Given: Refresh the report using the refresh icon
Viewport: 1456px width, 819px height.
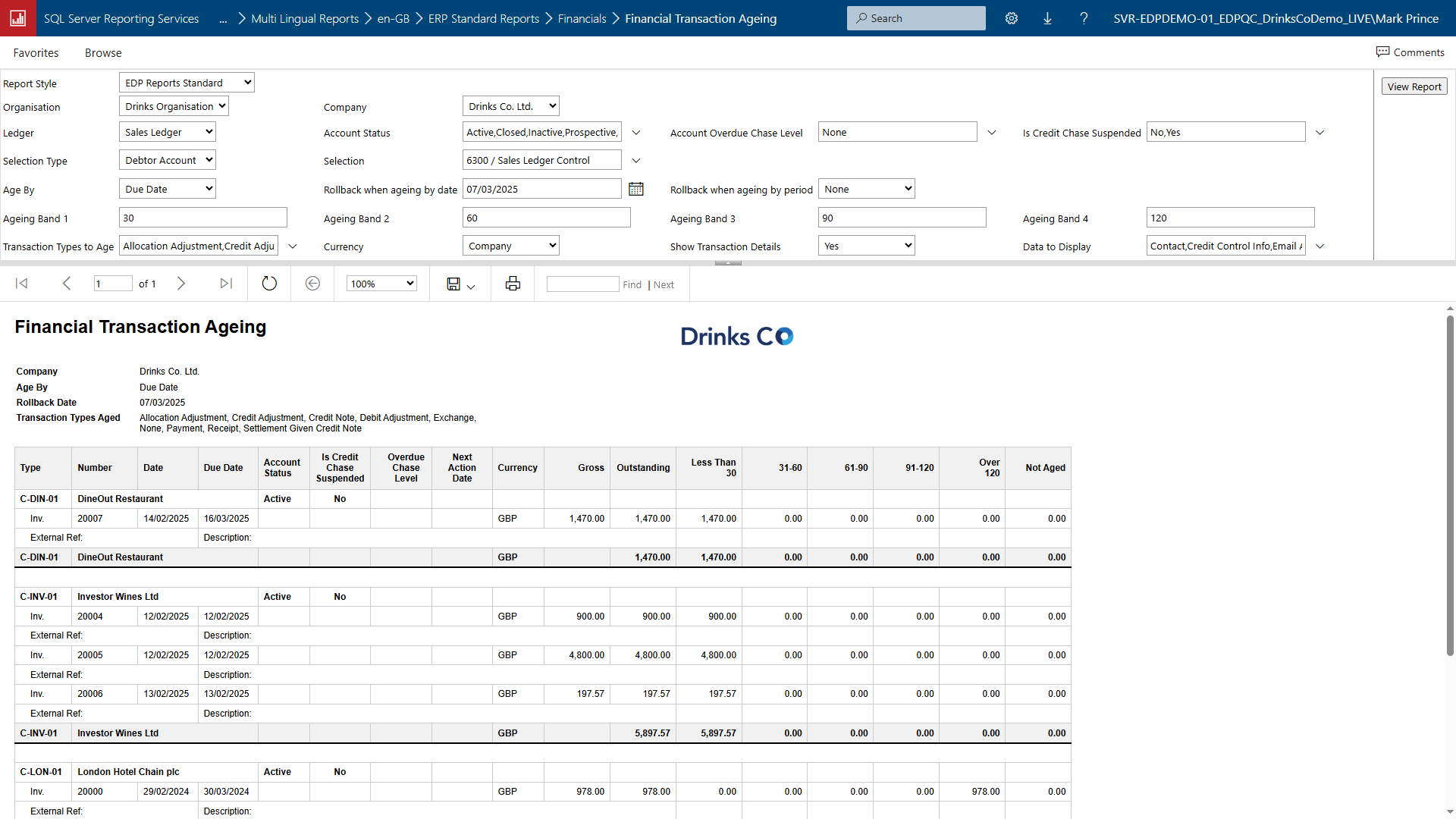Looking at the screenshot, I should click(269, 283).
